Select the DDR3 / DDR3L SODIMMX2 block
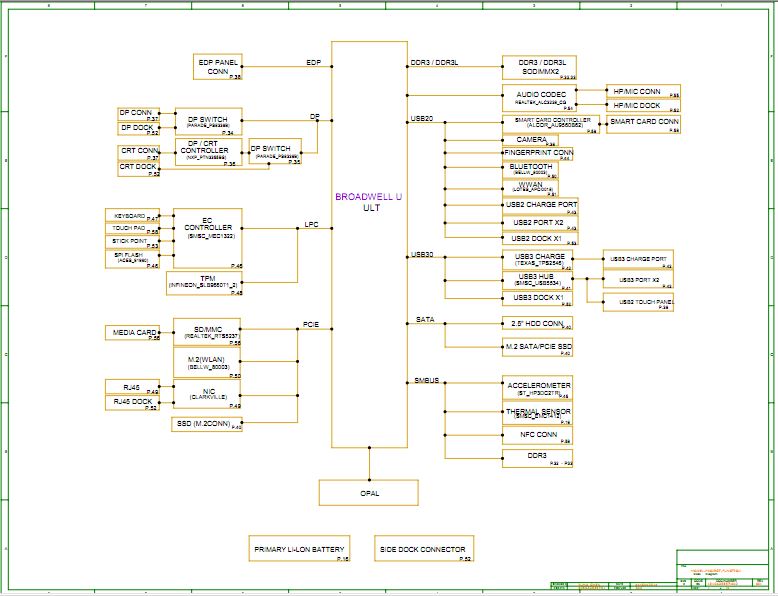This screenshot has width=778, height=596. [540, 67]
